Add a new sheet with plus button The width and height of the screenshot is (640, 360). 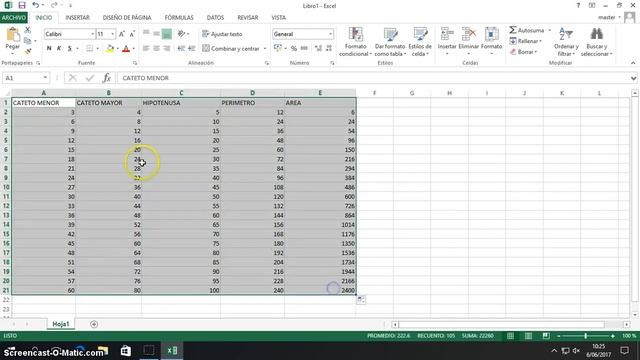(94, 324)
